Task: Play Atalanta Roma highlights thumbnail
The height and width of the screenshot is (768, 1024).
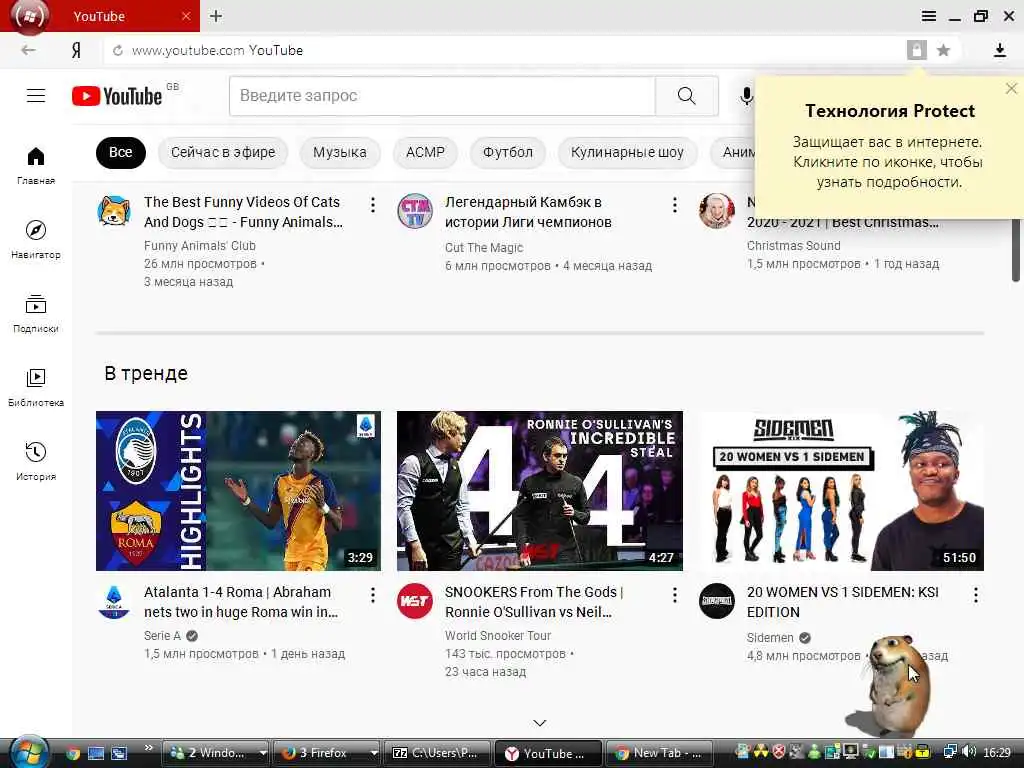Action: point(238,491)
